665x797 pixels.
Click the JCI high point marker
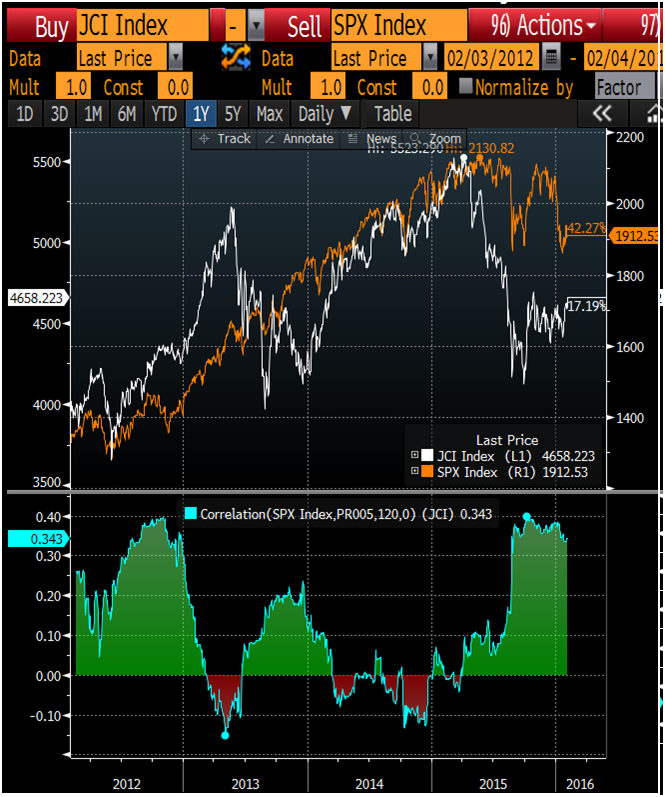[464, 158]
